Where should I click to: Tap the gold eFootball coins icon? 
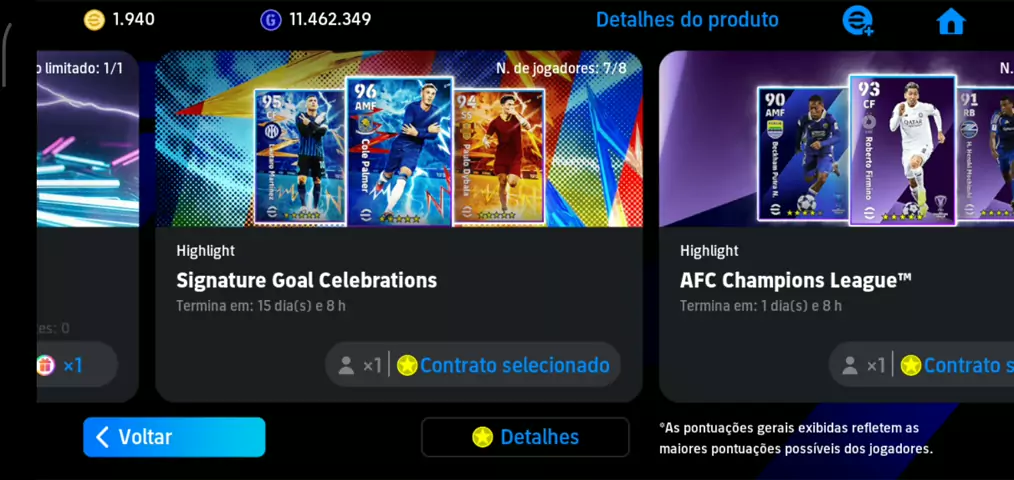click(x=94, y=19)
